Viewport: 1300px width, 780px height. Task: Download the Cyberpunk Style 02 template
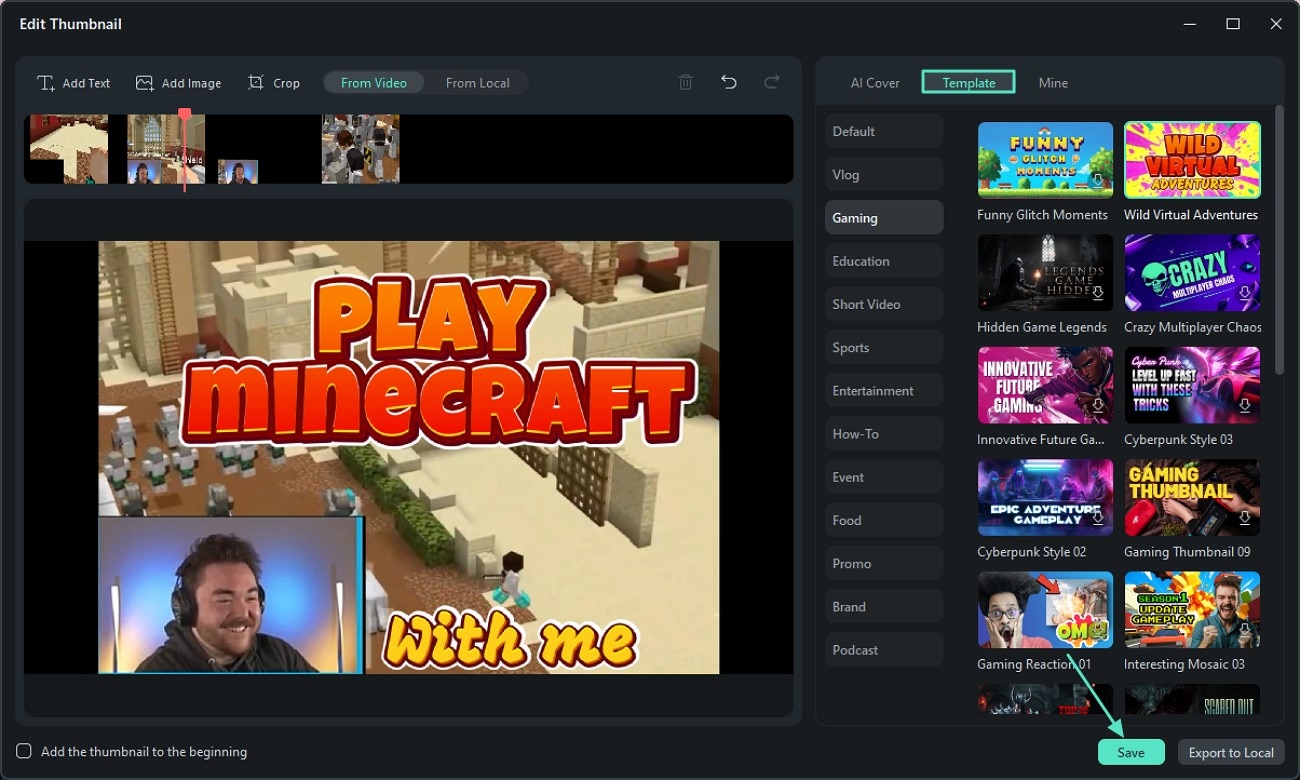(1098, 518)
